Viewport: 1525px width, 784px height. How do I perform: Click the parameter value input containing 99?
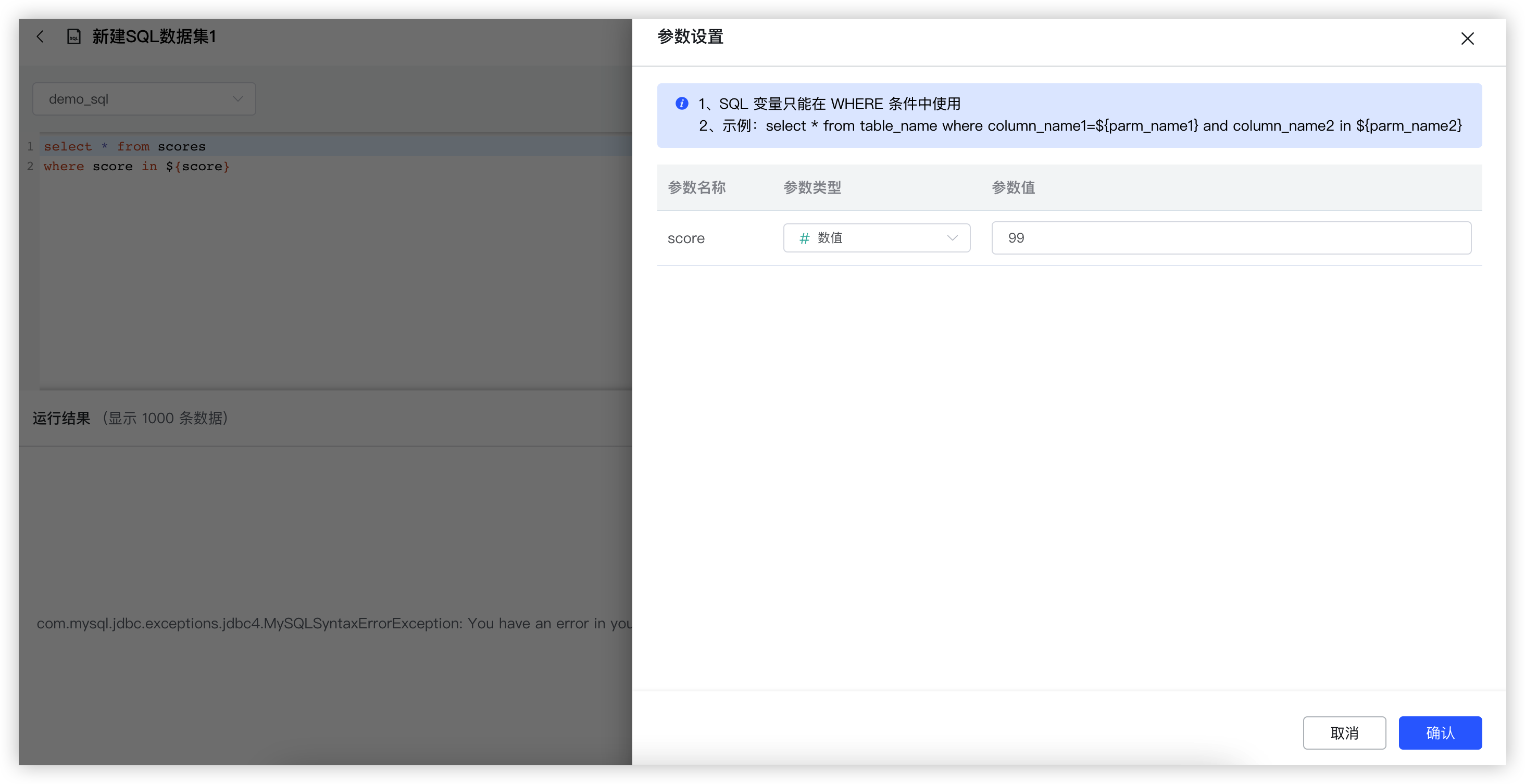coord(1231,238)
